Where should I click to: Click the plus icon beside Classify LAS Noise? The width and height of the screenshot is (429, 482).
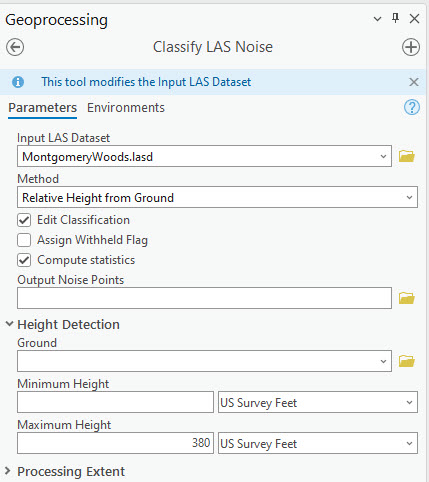[x=411, y=47]
